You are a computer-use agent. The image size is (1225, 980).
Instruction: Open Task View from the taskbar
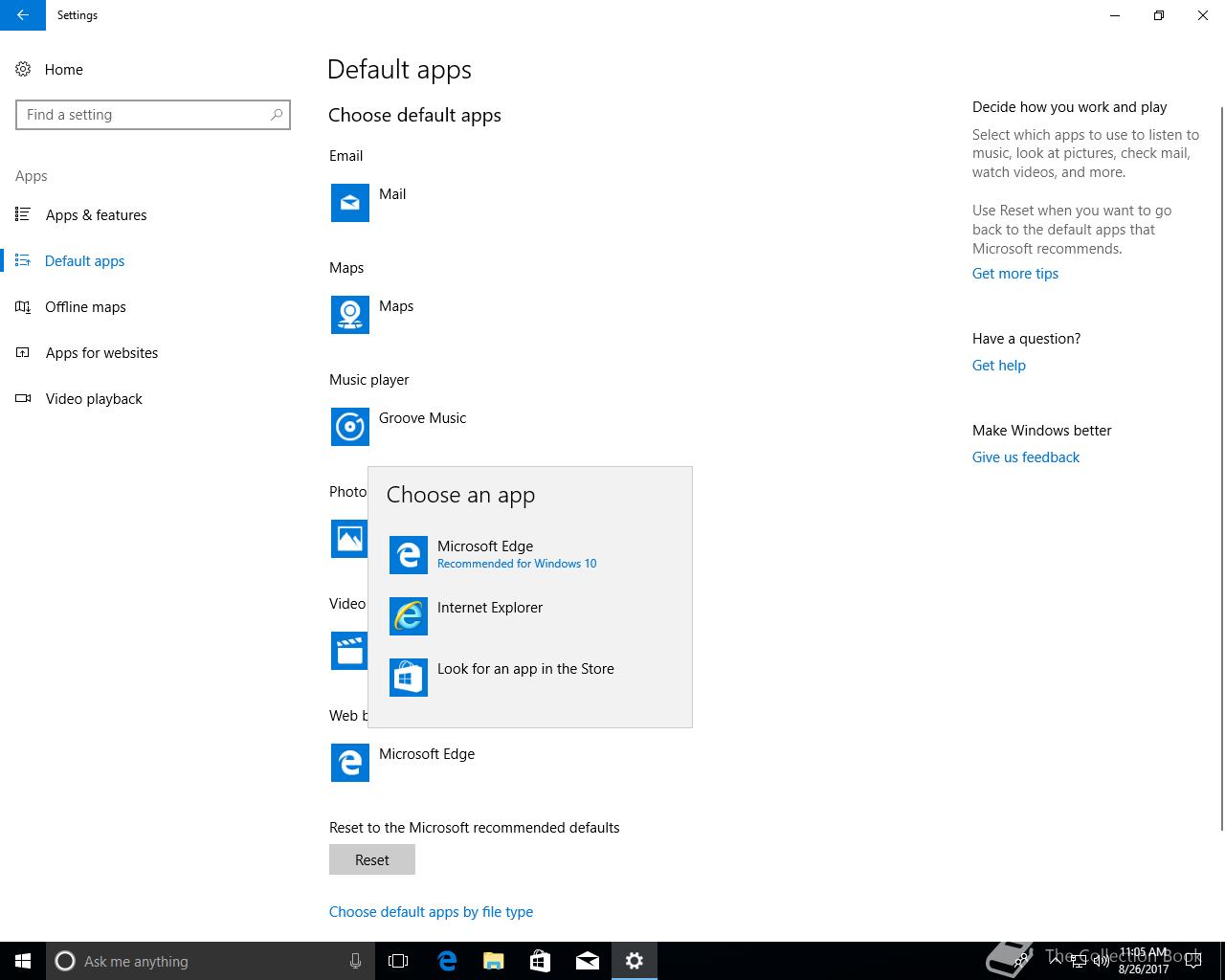(x=398, y=961)
